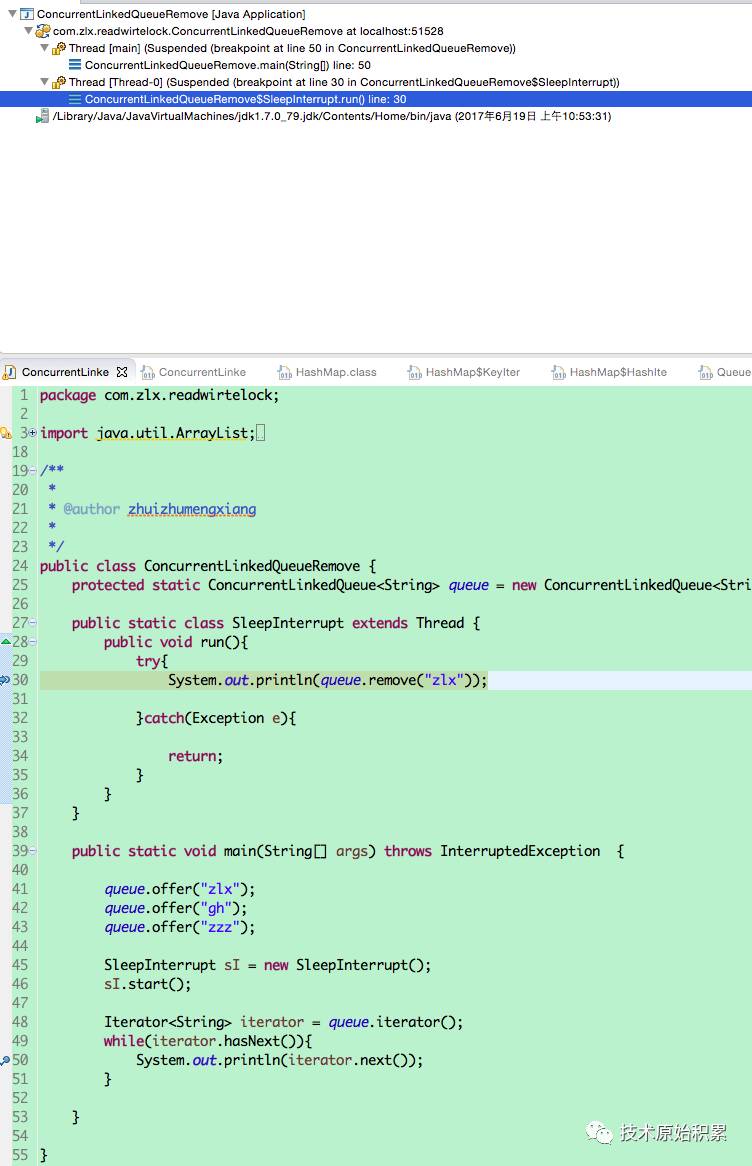Select stack frame SleepInterrupt.run() line: 30
752x1166 pixels.
click(245, 100)
